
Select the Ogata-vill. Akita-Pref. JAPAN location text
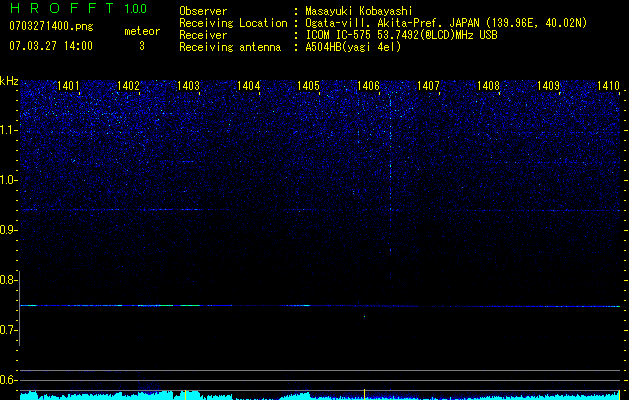(x=446, y=23)
